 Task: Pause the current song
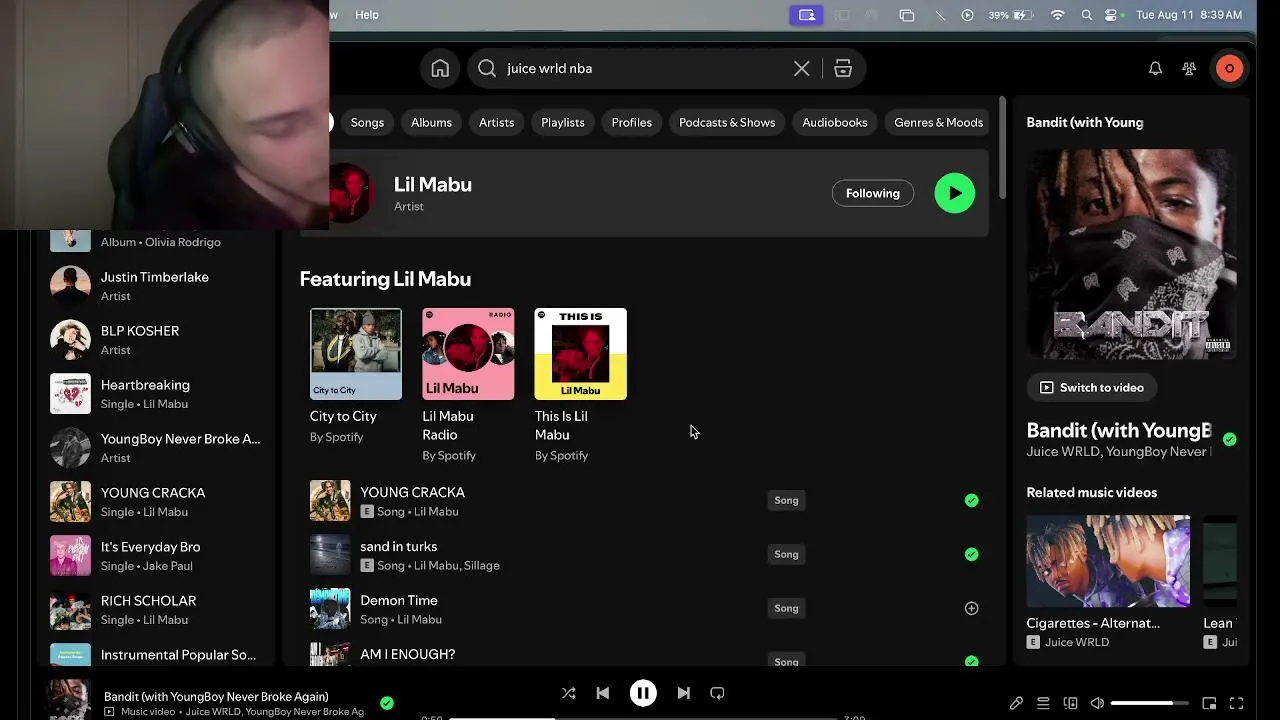[x=643, y=693]
